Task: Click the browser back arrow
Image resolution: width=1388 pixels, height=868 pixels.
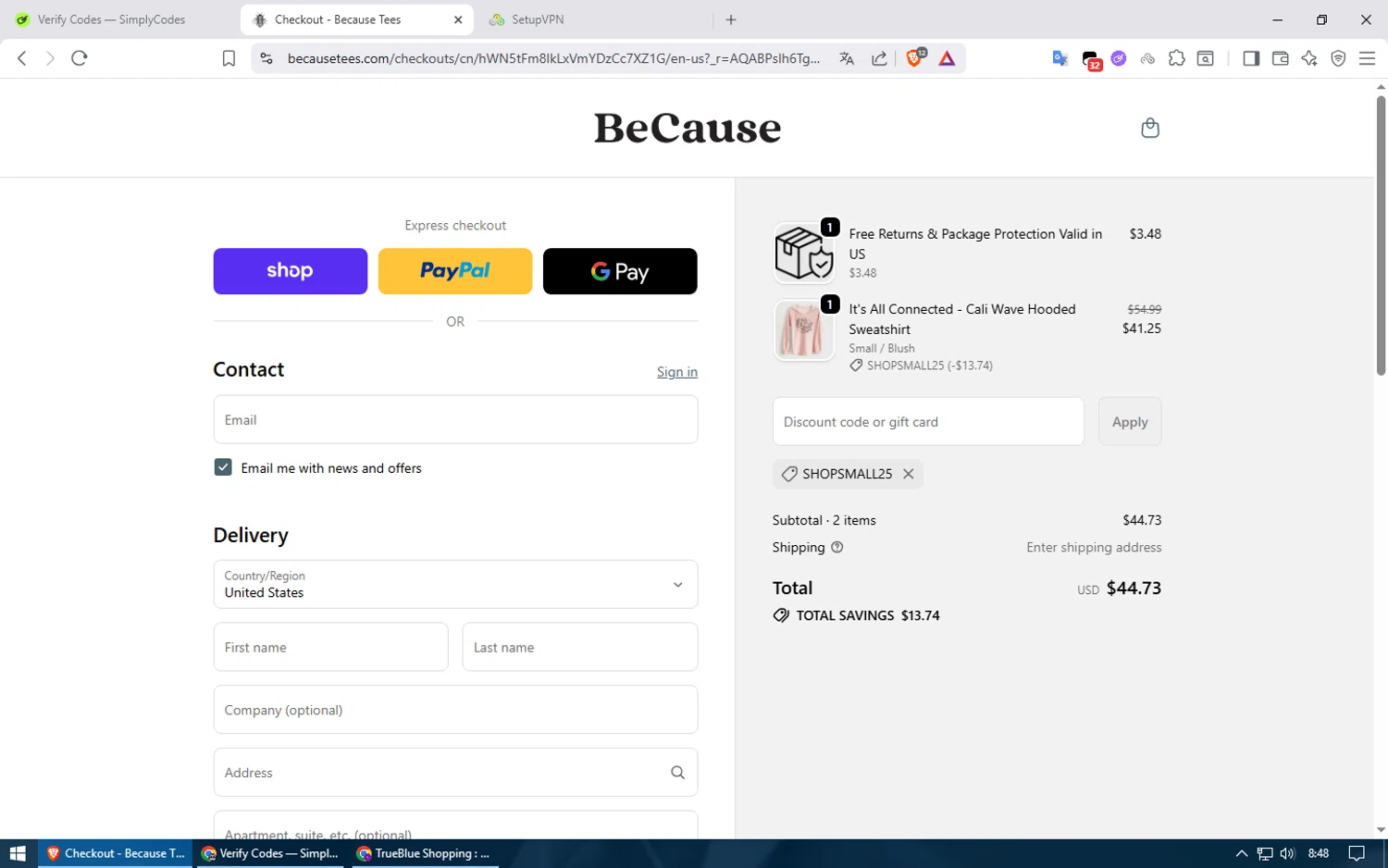Action: click(22, 58)
